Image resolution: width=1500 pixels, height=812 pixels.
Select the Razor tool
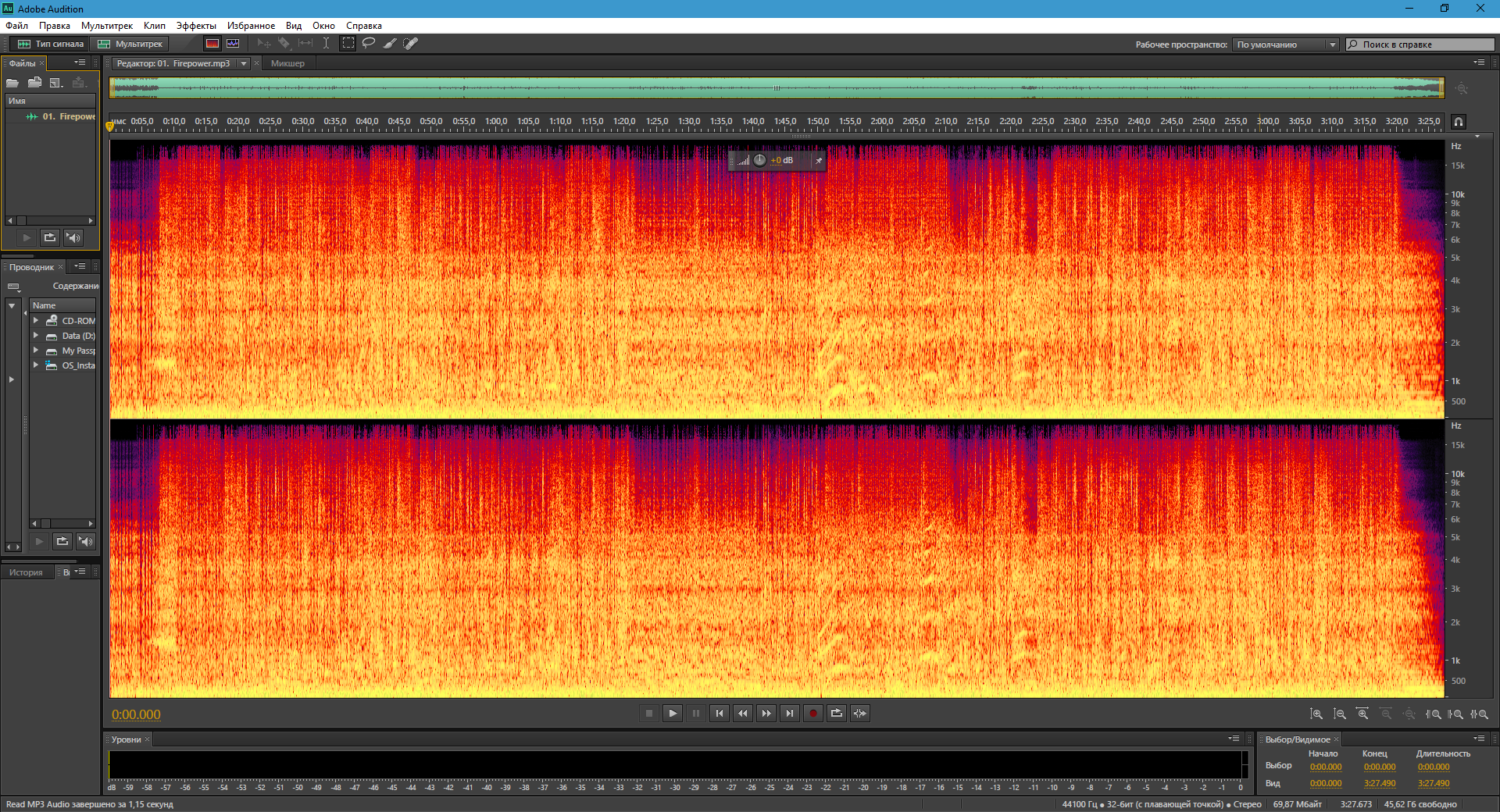284,44
